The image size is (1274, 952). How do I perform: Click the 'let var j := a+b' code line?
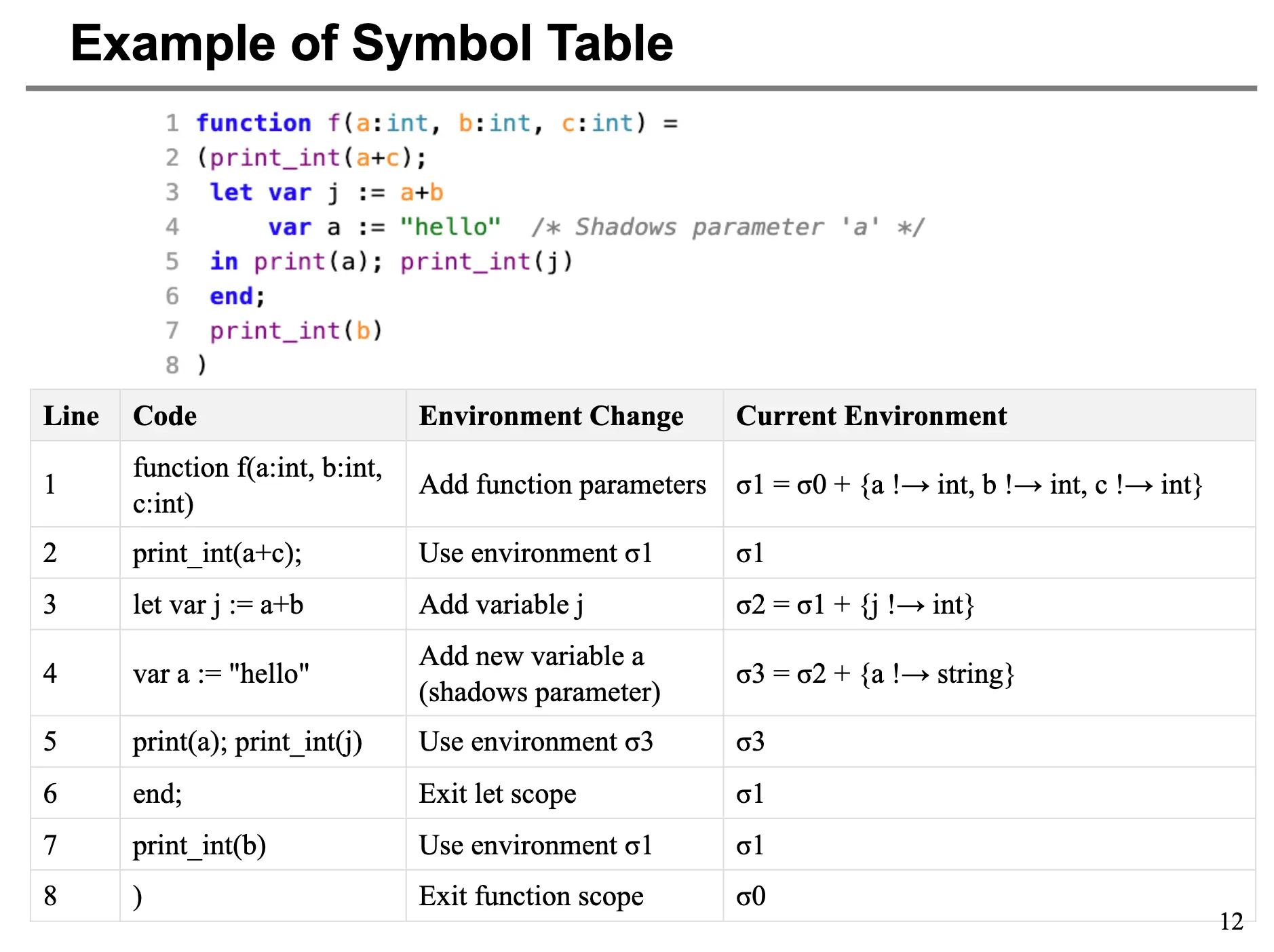click(326, 193)
